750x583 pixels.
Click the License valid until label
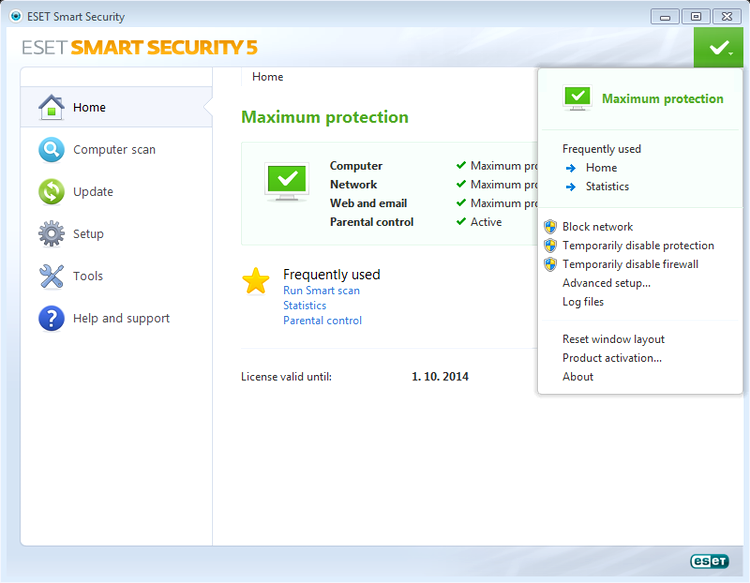click(286, 377)
